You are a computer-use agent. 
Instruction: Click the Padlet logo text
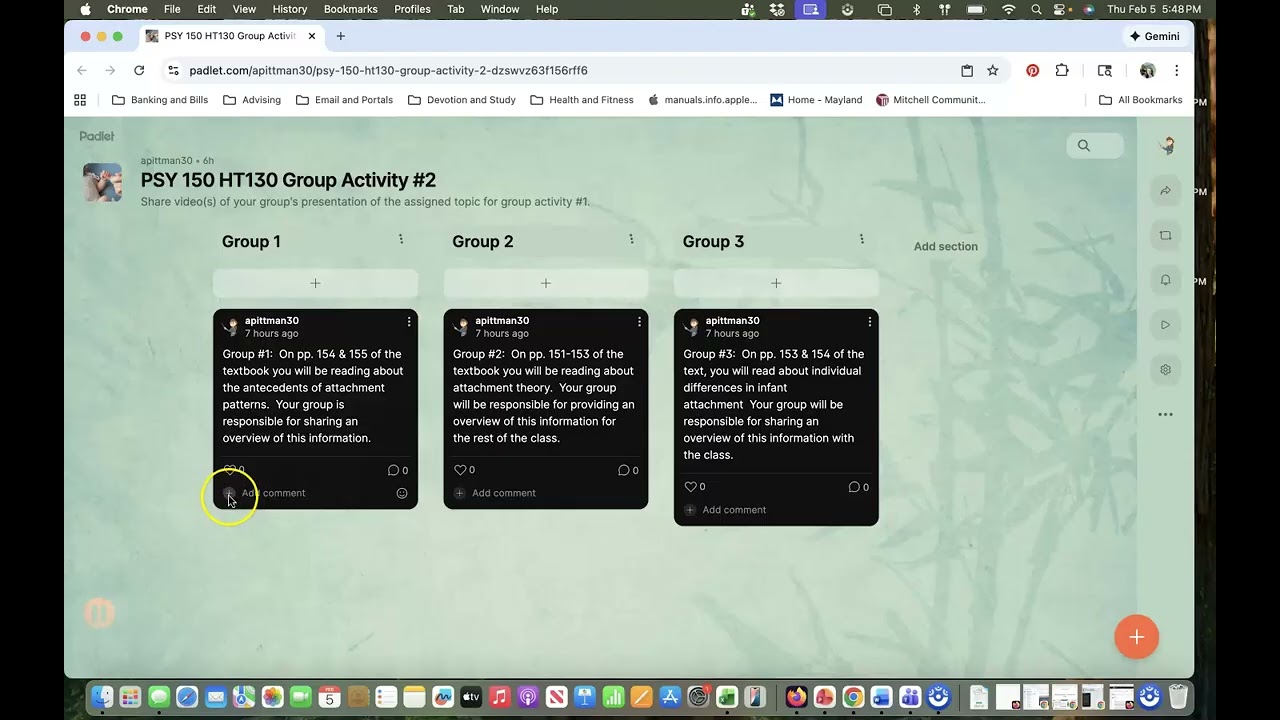pyautogui.click(x=97, y=136)
